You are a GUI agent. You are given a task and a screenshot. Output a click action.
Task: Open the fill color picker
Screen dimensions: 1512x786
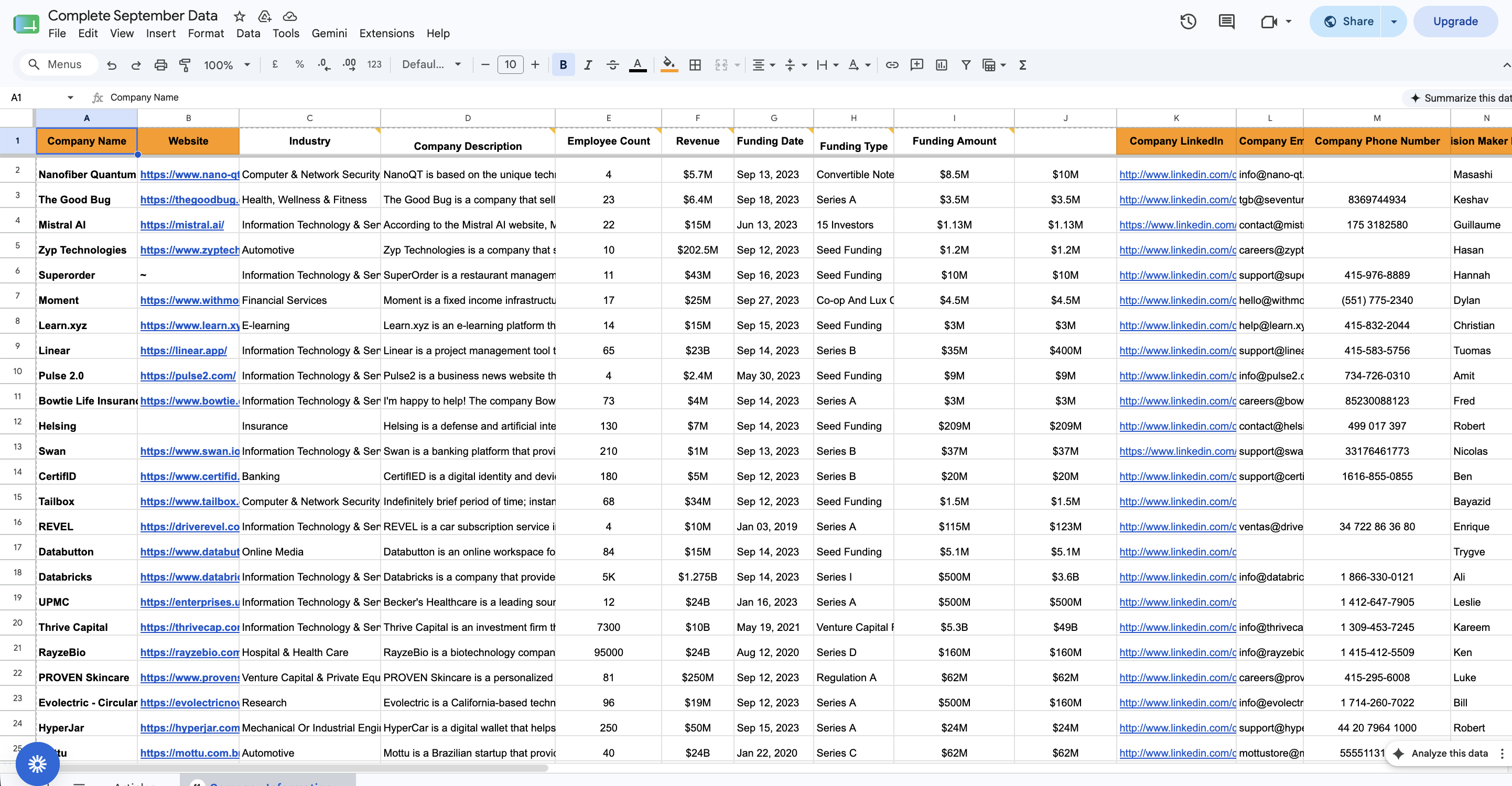(x=668, y=64)
